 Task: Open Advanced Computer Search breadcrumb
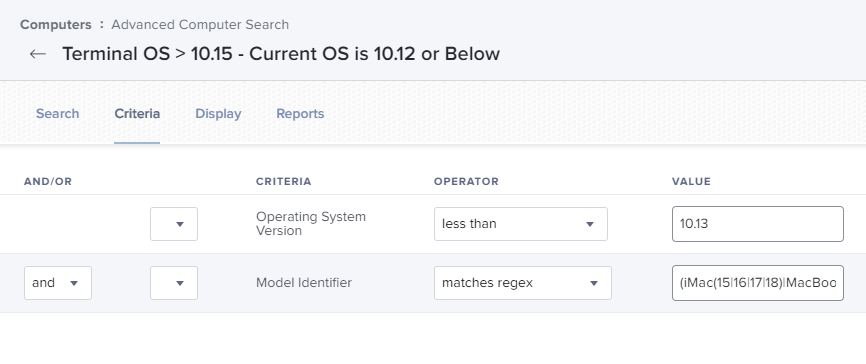coord(200,25)
